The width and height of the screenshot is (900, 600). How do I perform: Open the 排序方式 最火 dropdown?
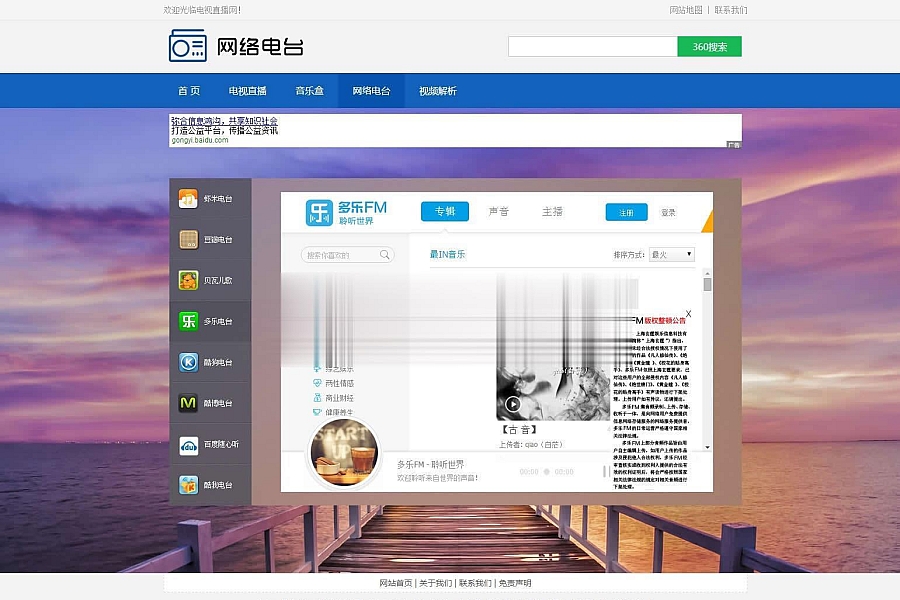tap(672, 254)
